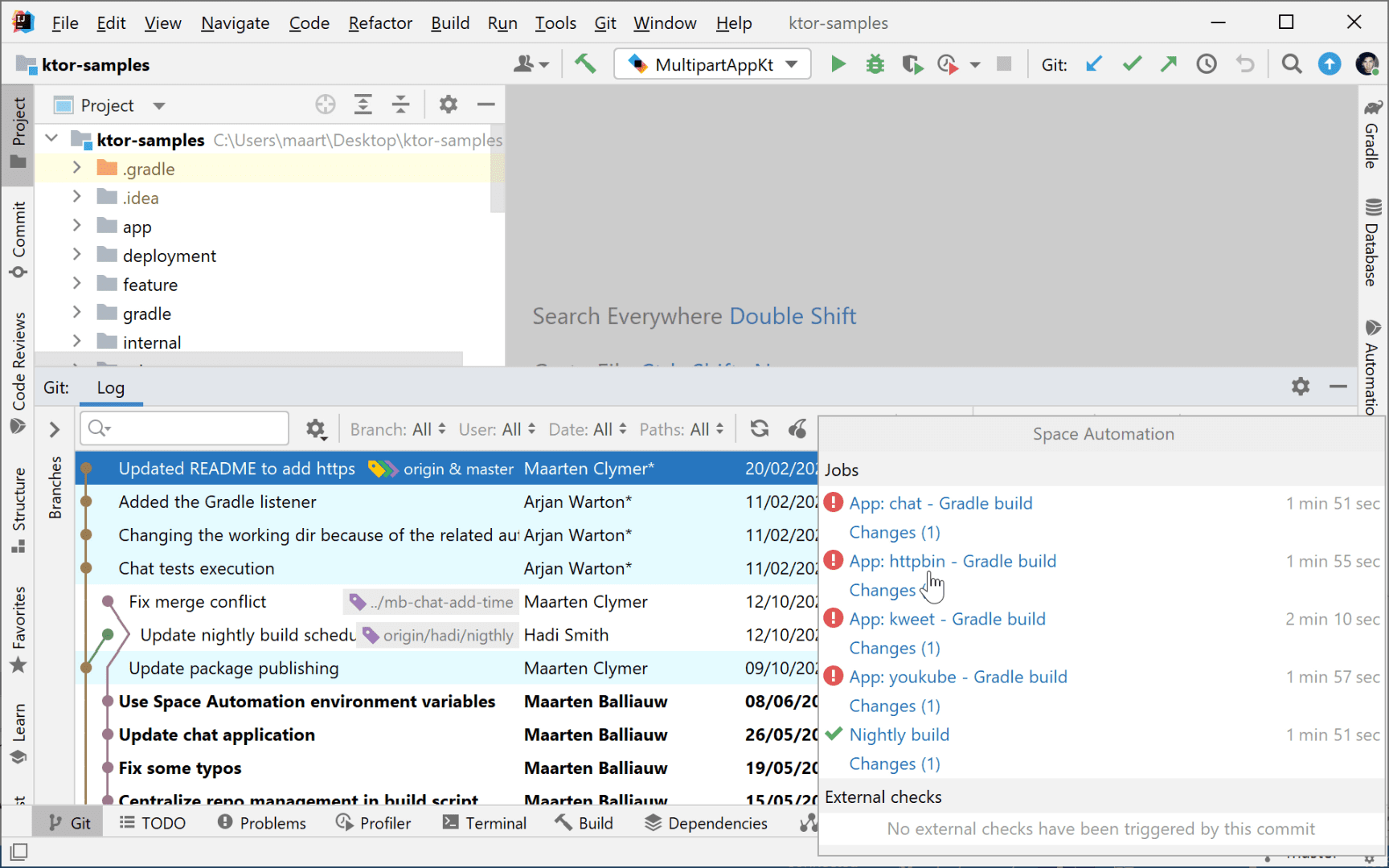Toggle the Gradle tool window on right
Viewport: 1389px width, 868px height.
(x=1372, y=133)
